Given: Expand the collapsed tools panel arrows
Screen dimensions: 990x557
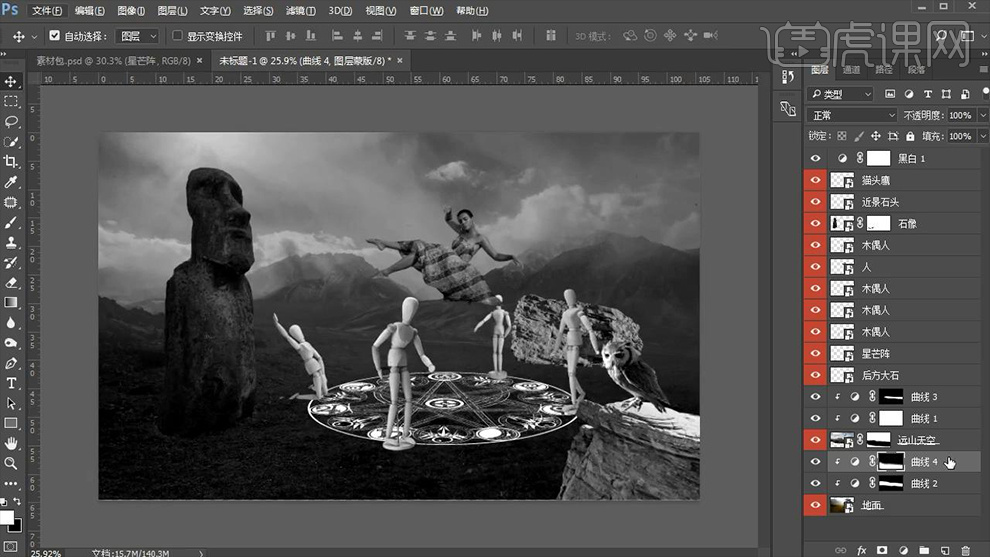Looking at the screenshot, I should point(4,54).
